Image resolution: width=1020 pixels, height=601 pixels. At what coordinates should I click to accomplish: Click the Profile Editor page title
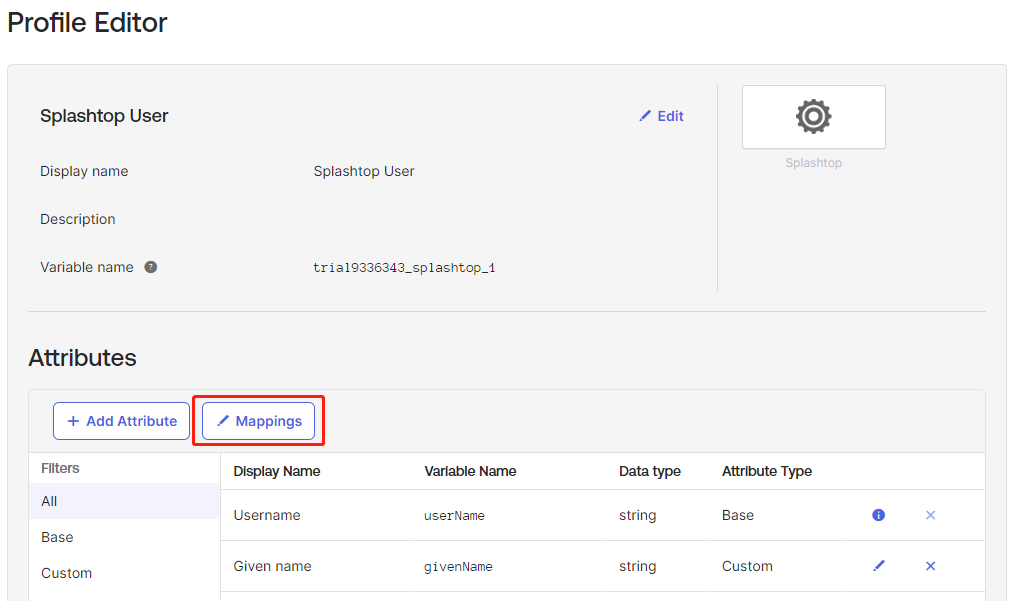click(x=87, y=23)
